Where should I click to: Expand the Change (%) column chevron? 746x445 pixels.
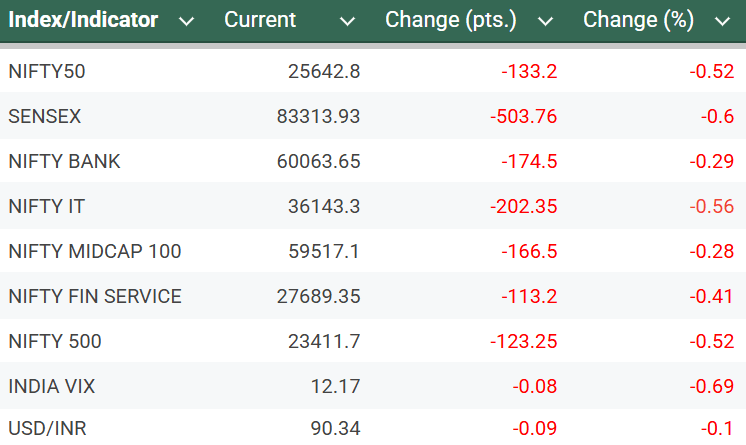point(722,21)
